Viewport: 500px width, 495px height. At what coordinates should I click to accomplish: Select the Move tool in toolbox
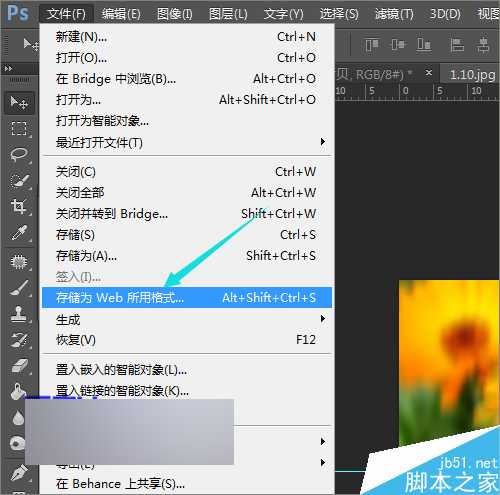(19, 103)
